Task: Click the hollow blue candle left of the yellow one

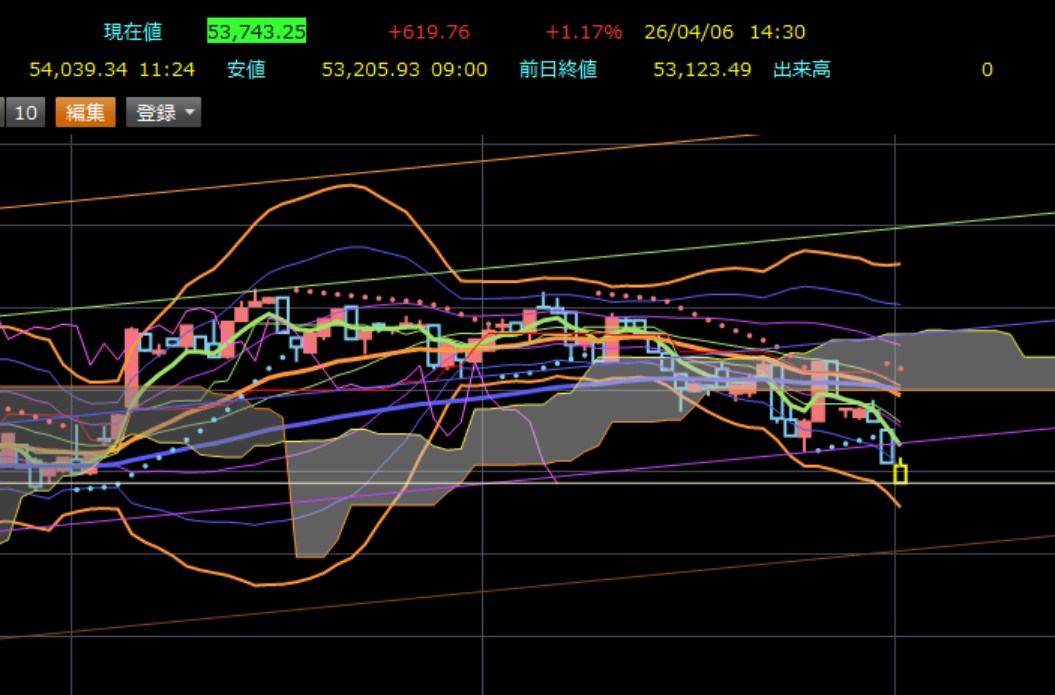Action: (886, 446)
